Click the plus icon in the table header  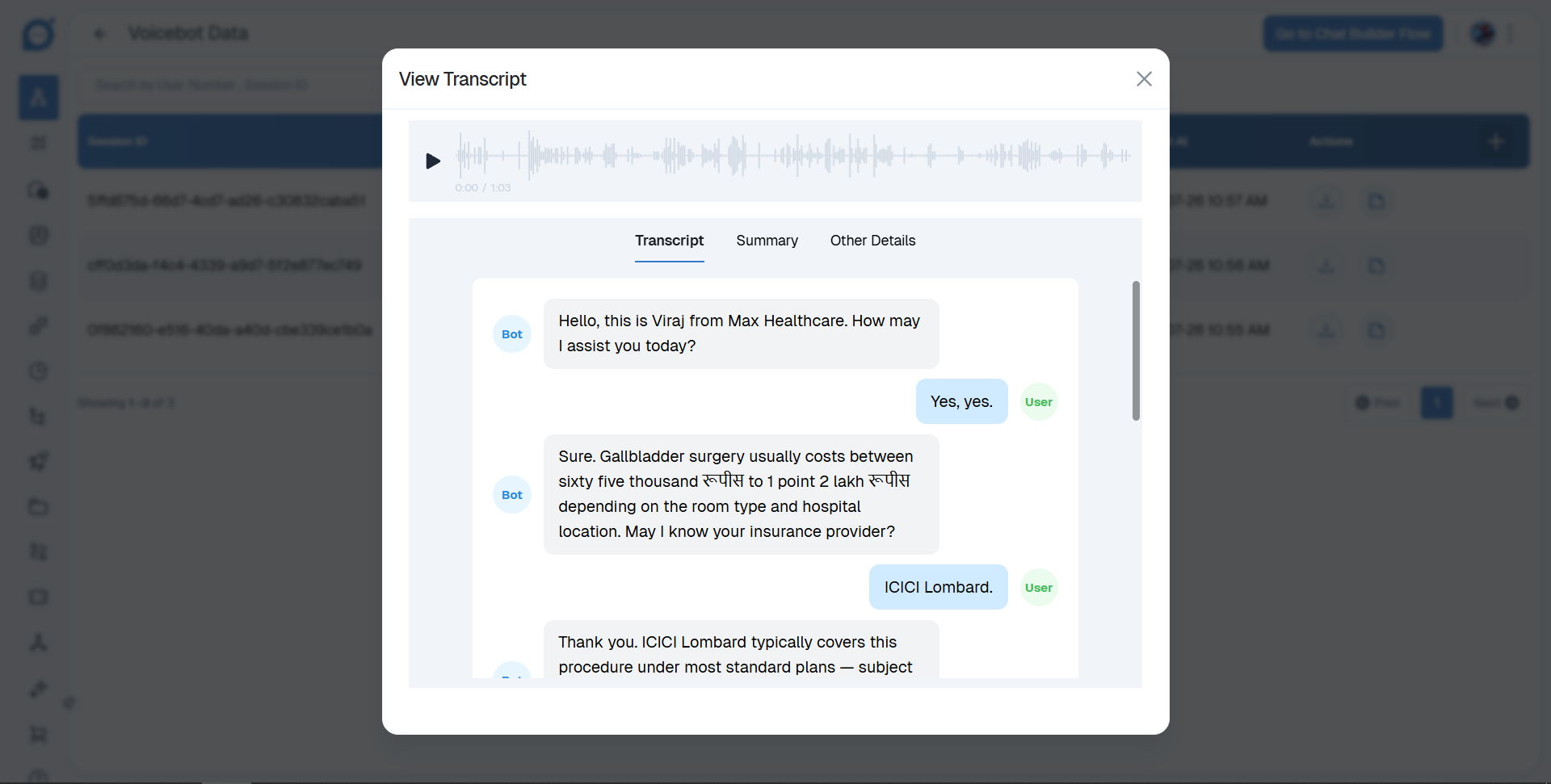(1495, 141)
